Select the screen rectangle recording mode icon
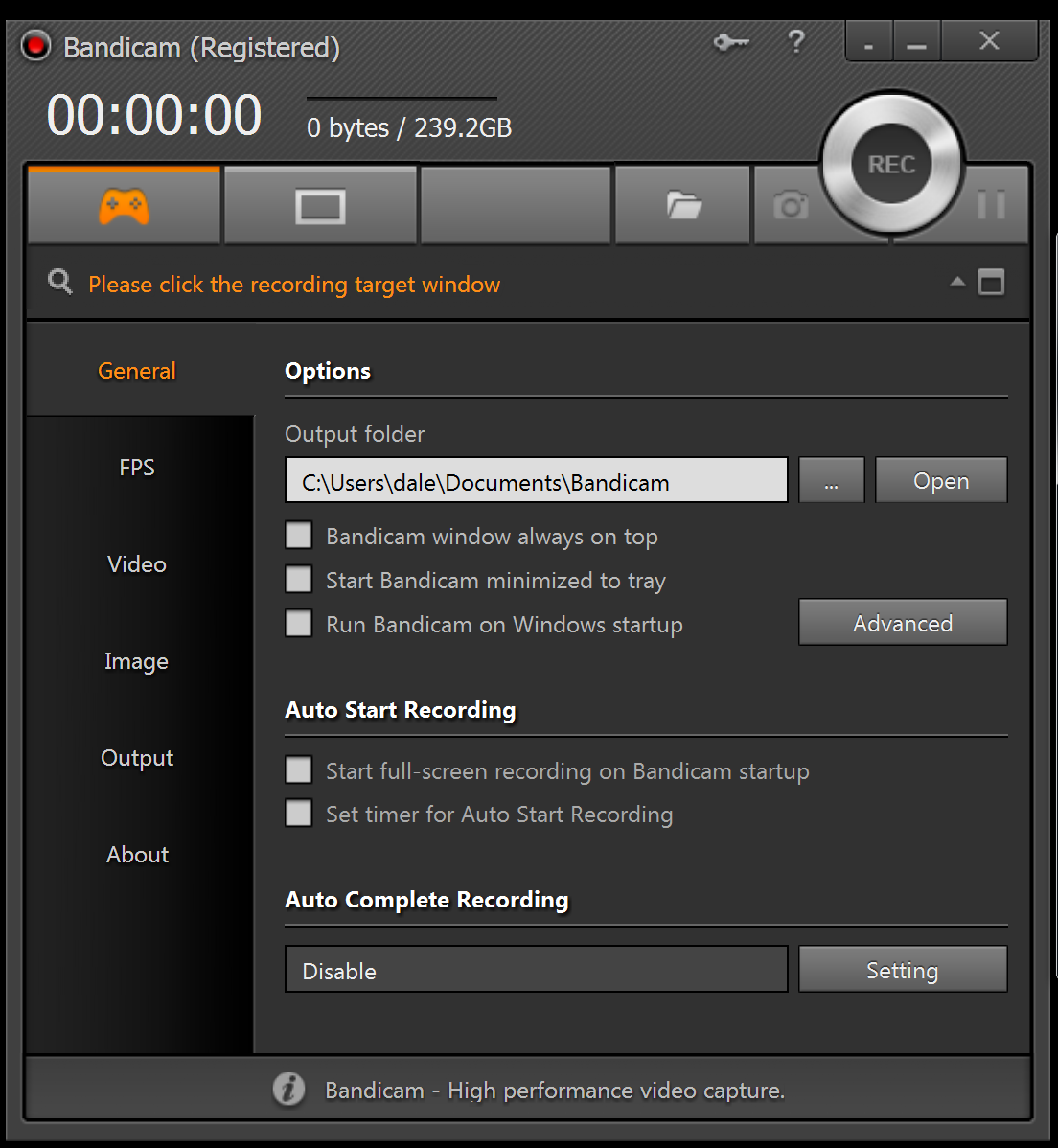 coord(320,206)
